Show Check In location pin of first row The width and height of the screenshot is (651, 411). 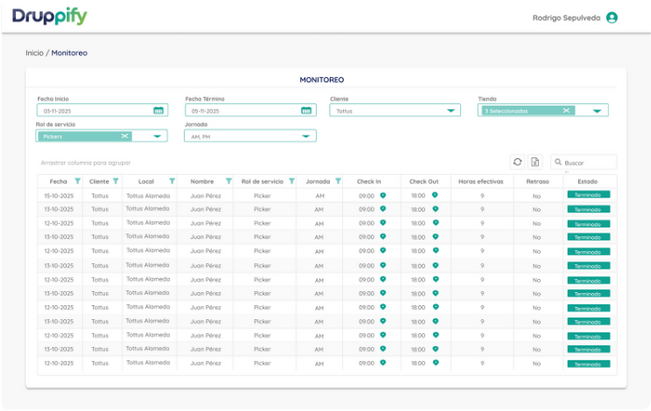pos(383,195)
